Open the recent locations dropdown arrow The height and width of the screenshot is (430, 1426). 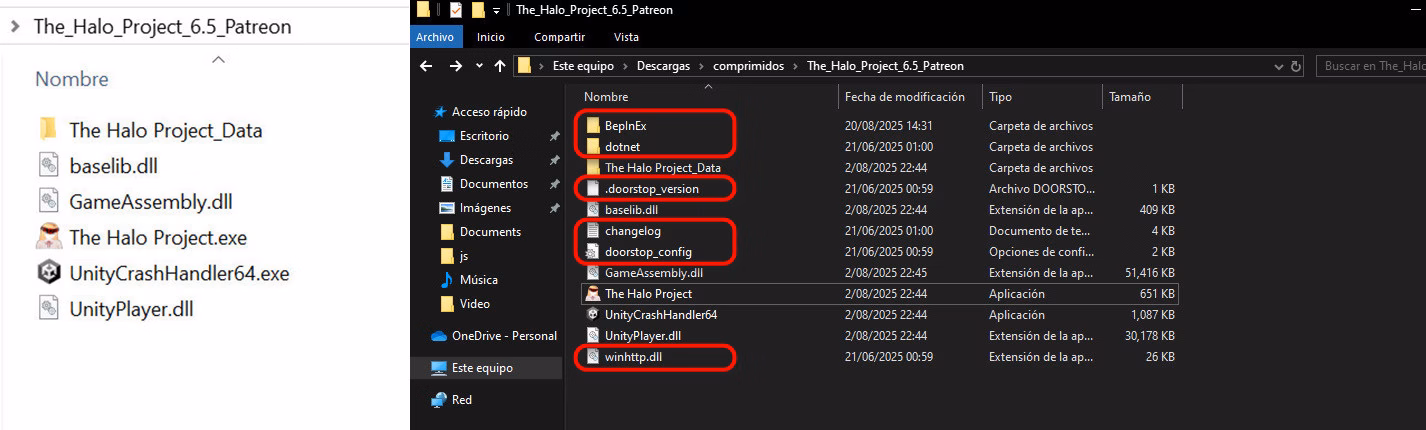click(479, 66)
